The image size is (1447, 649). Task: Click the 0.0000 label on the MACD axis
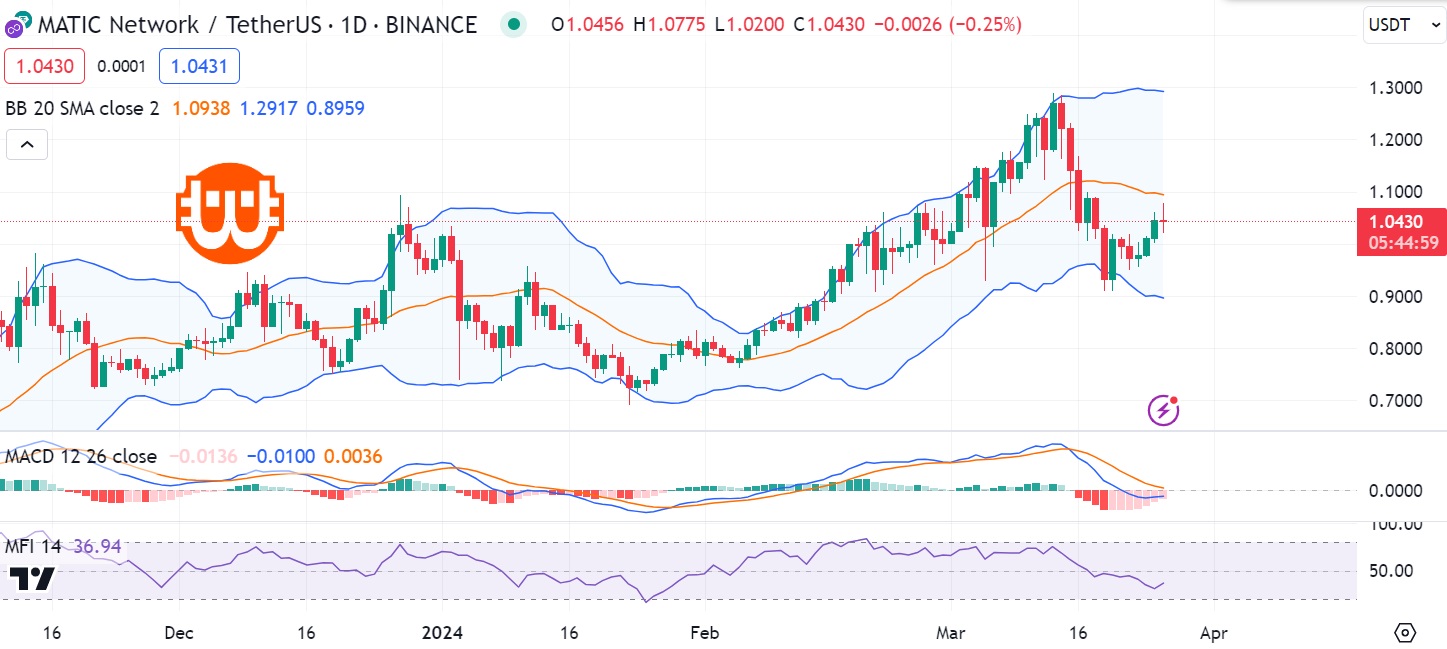pyautogui.click(x=1394, y=490)
